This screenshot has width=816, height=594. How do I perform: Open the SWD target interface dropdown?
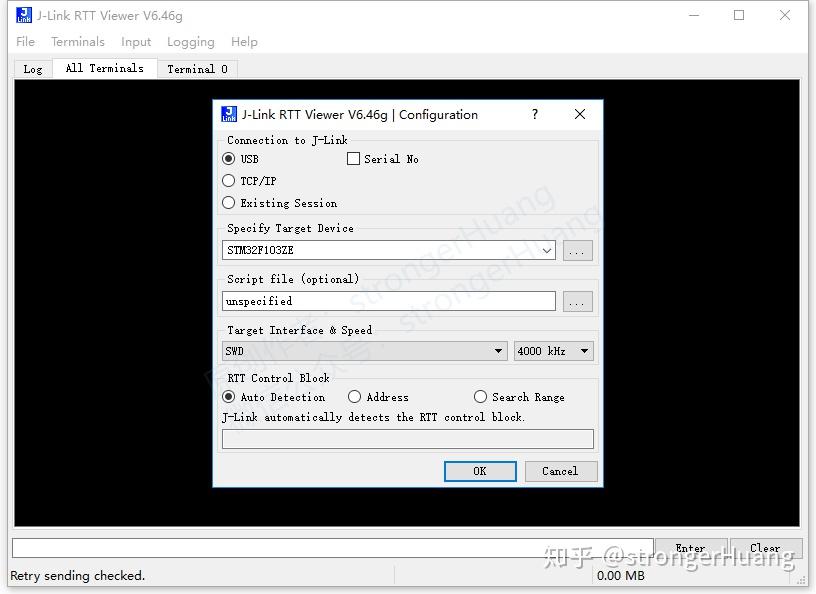coord(497,350)
